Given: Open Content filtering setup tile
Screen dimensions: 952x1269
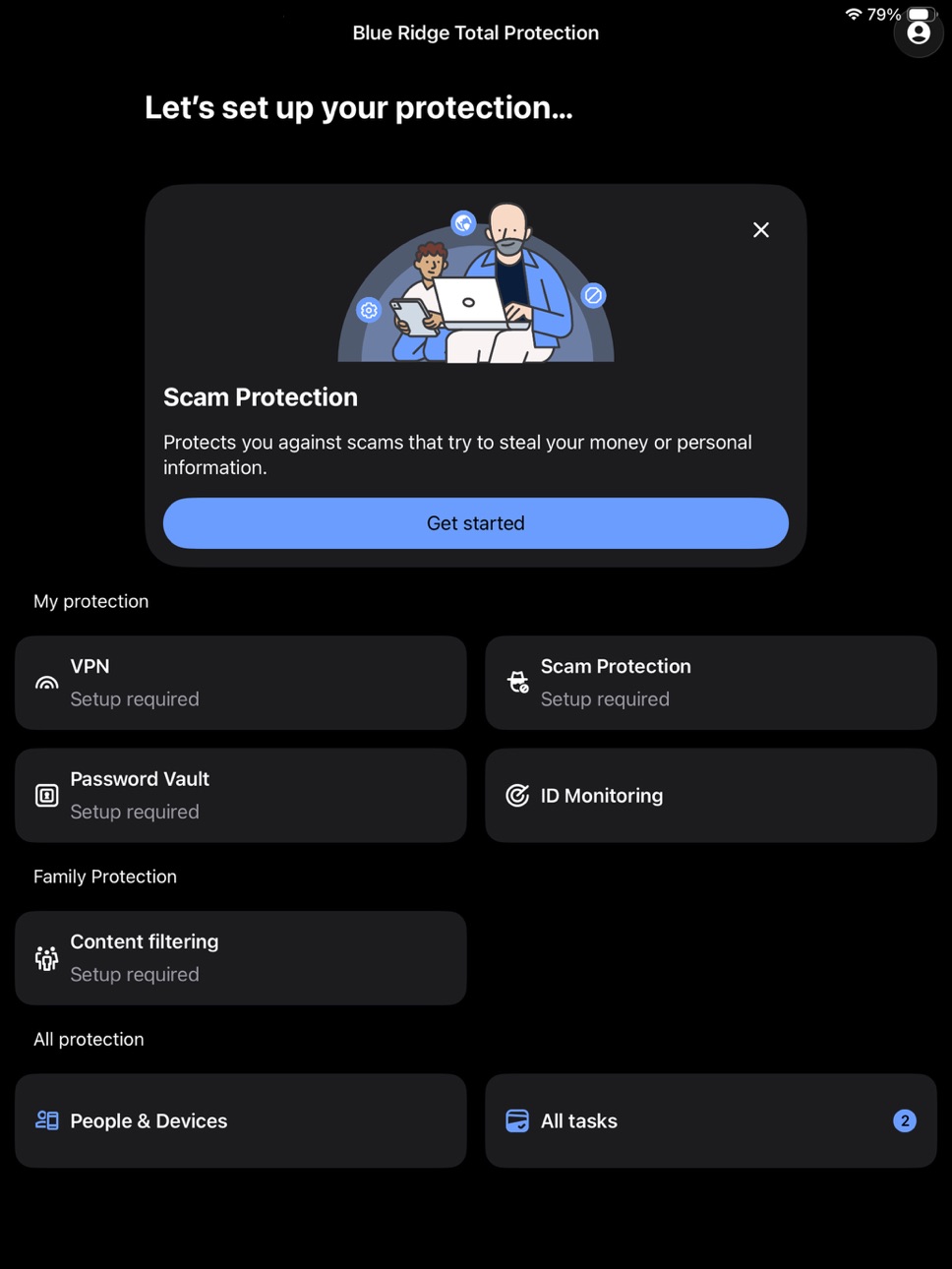Looking at the screenshot, I should point(241,958).
